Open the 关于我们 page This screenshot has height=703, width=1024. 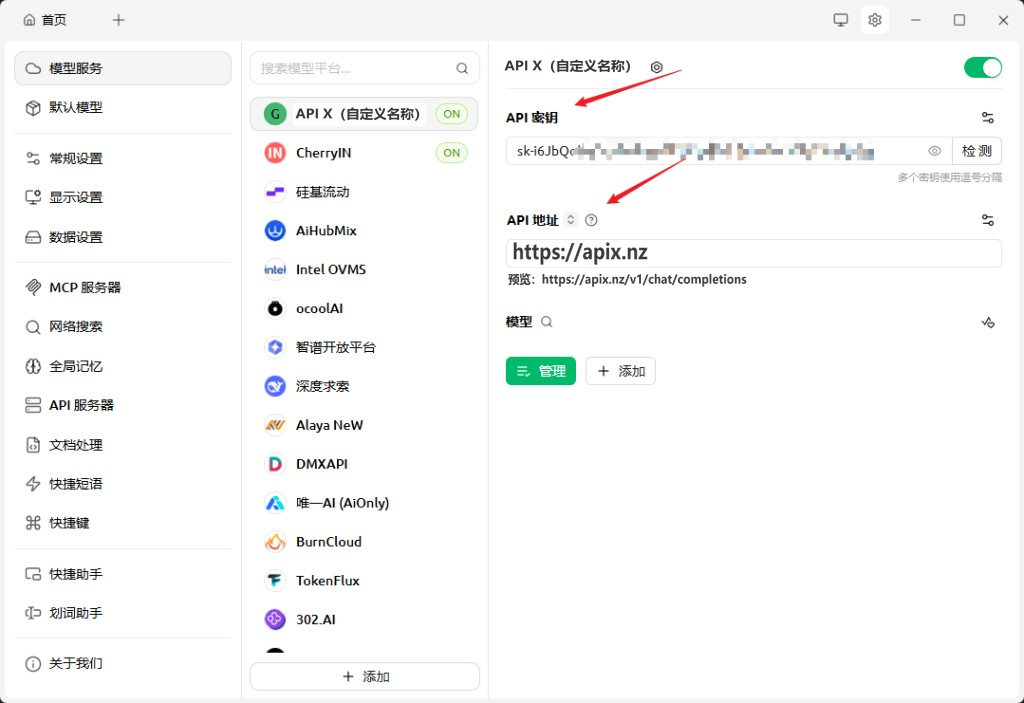[123, 664]
